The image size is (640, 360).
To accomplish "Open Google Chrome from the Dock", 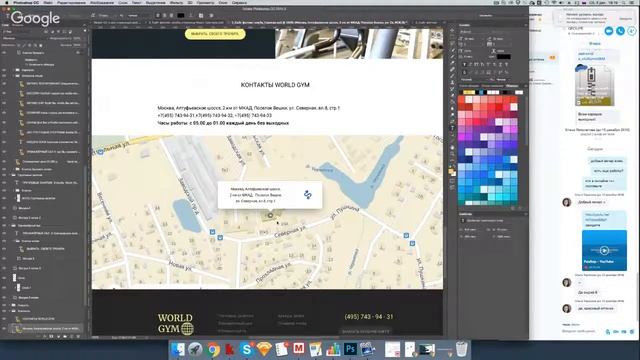I will [213, 350].
